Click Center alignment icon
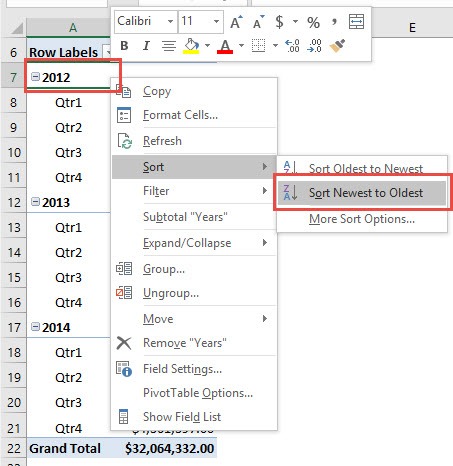 169,46
